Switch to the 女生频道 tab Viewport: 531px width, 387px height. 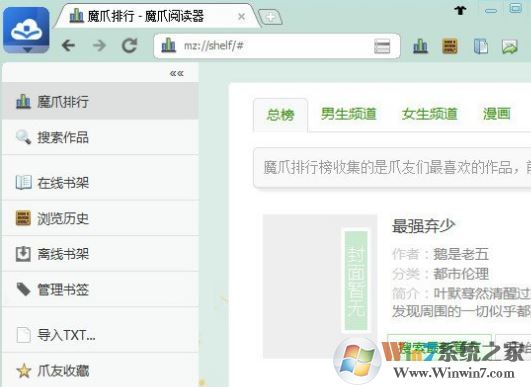click(x=430, y=114)
